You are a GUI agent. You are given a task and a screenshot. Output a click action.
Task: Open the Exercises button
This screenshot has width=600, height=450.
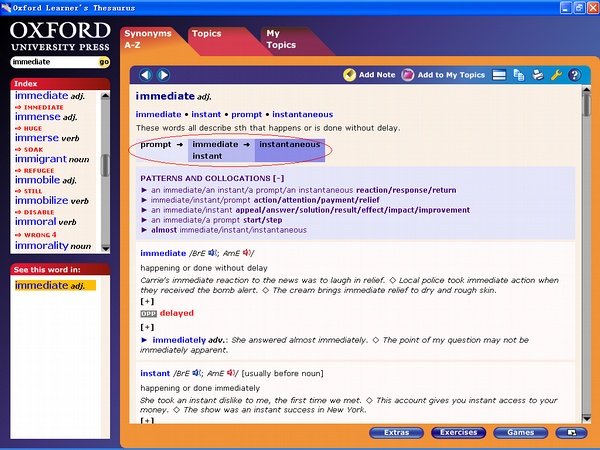tap(458, 433)
